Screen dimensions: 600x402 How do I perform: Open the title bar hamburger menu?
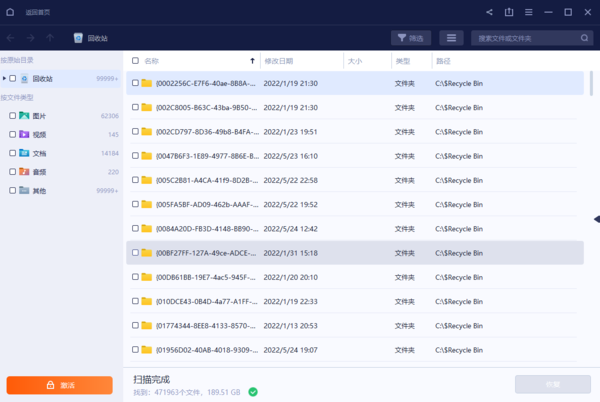click(x=529, y=12)
